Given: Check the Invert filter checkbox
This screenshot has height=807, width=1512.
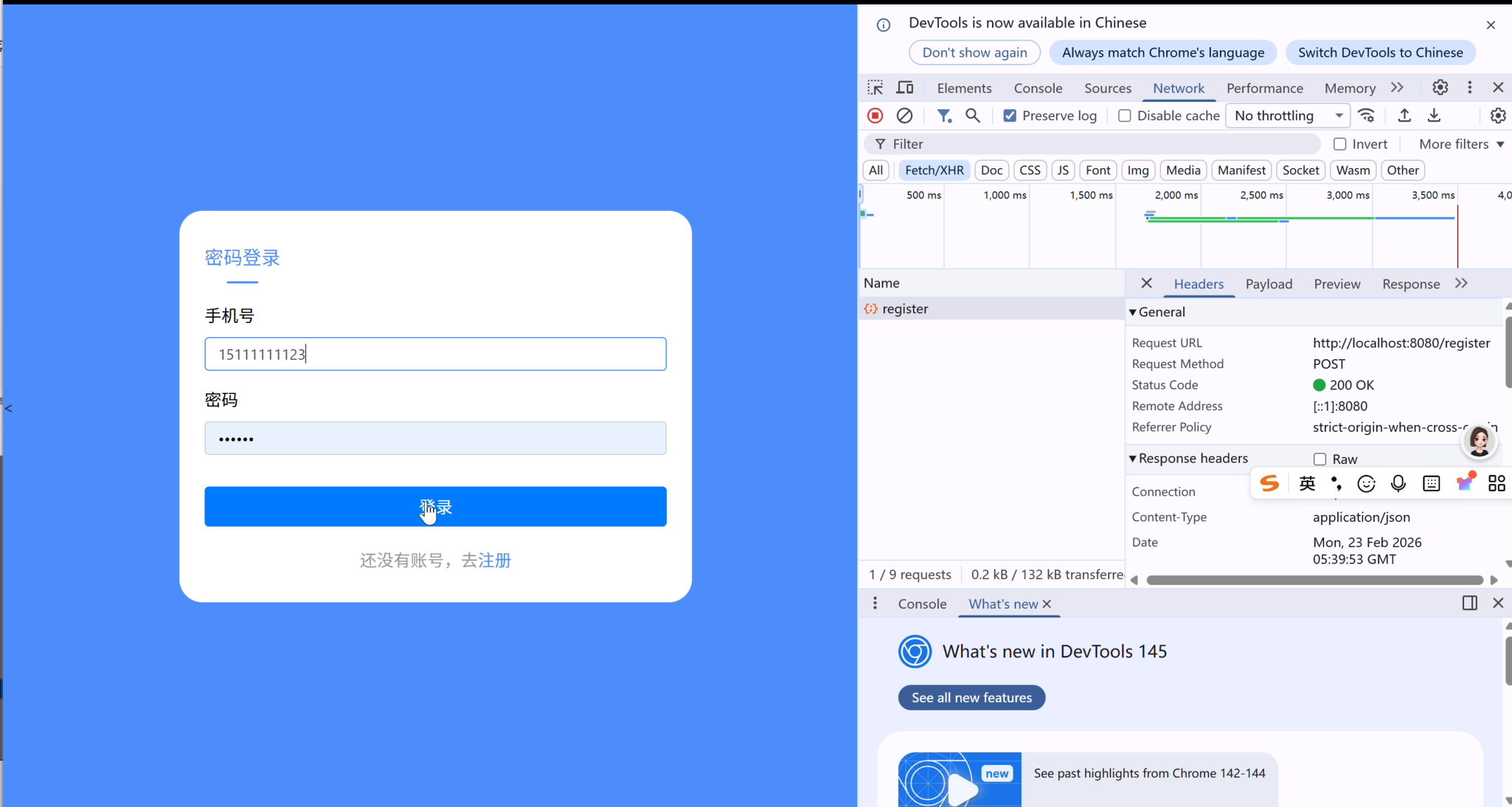Looking at the screenshot, I should coord(1339,145).
